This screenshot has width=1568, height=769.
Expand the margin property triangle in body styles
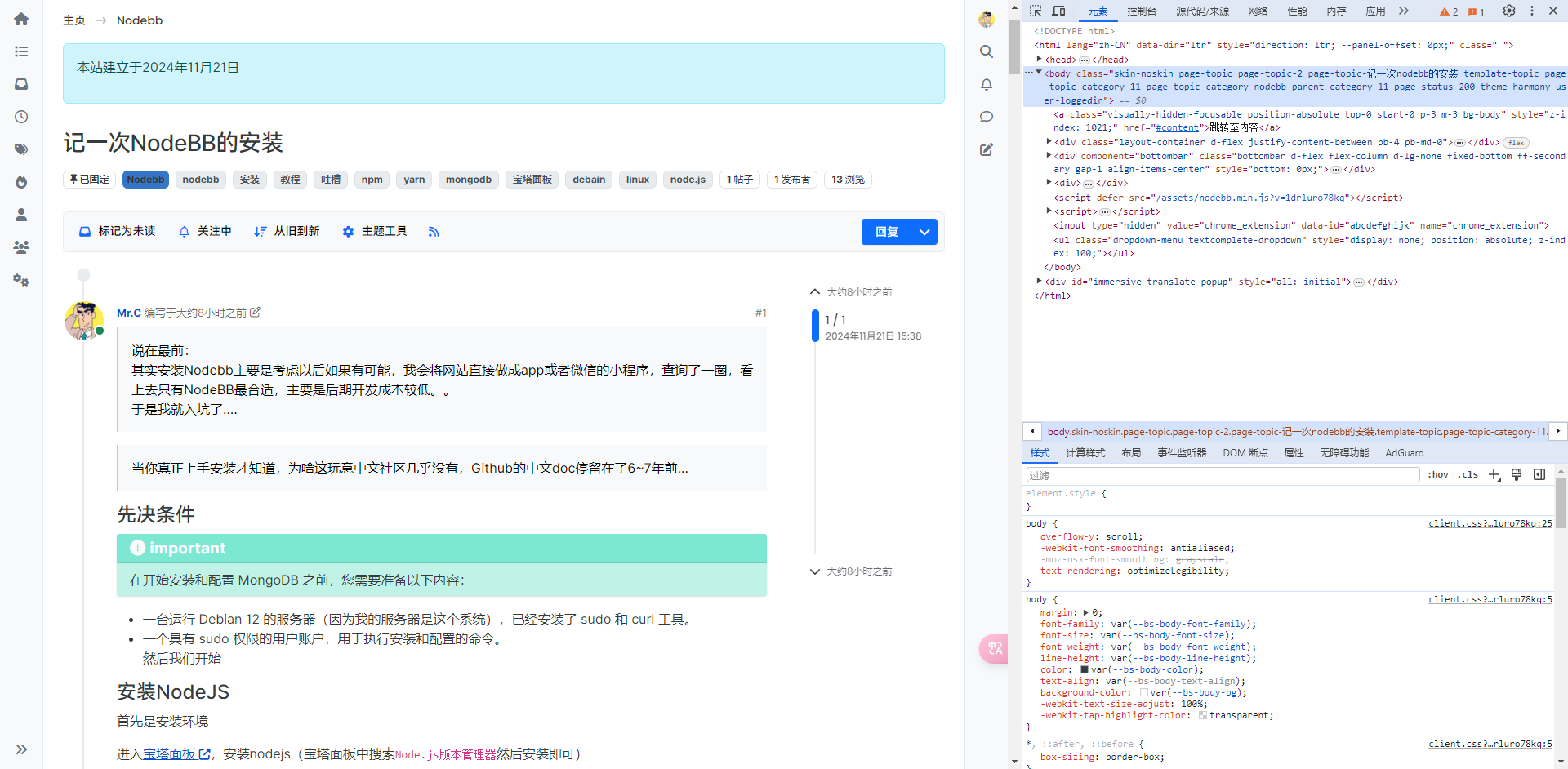[1086, 612]
